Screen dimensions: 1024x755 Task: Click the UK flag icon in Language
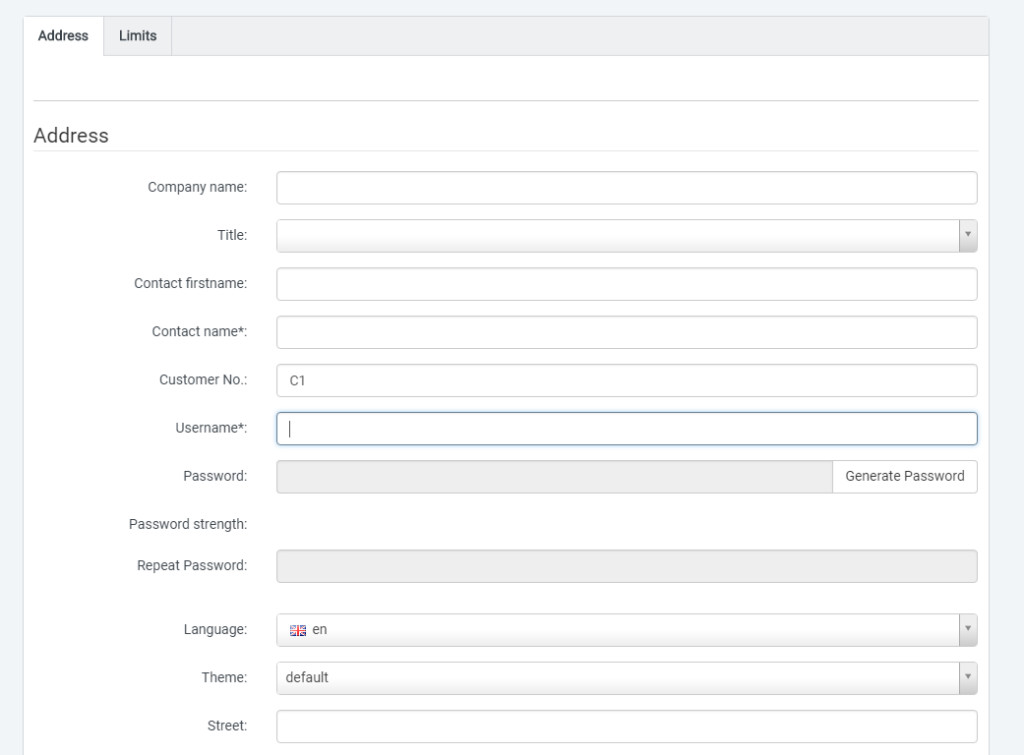tap(297, 630)
